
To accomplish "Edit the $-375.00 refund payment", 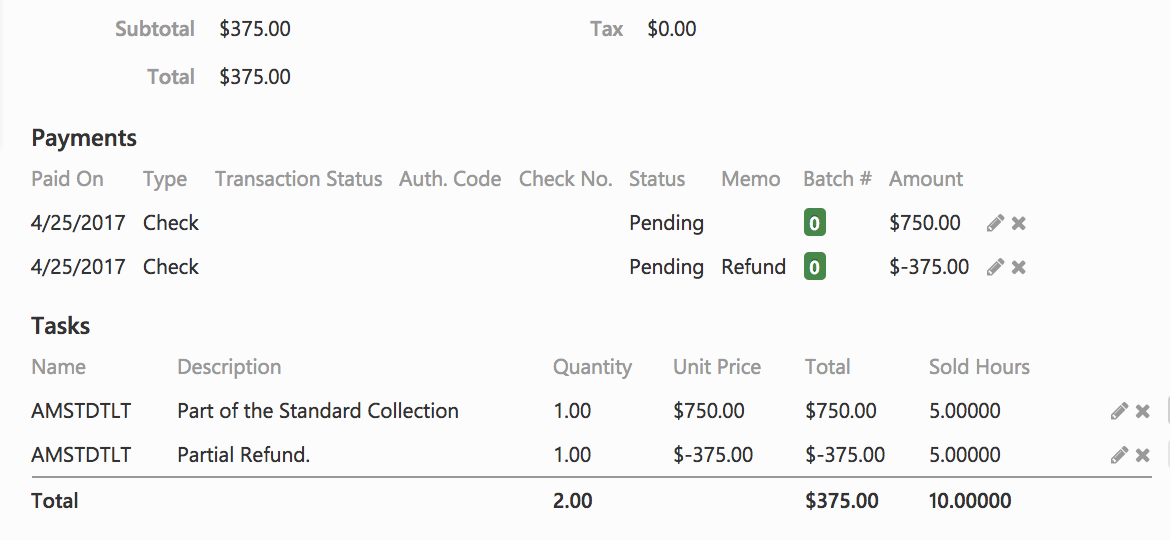I will 994,267.
